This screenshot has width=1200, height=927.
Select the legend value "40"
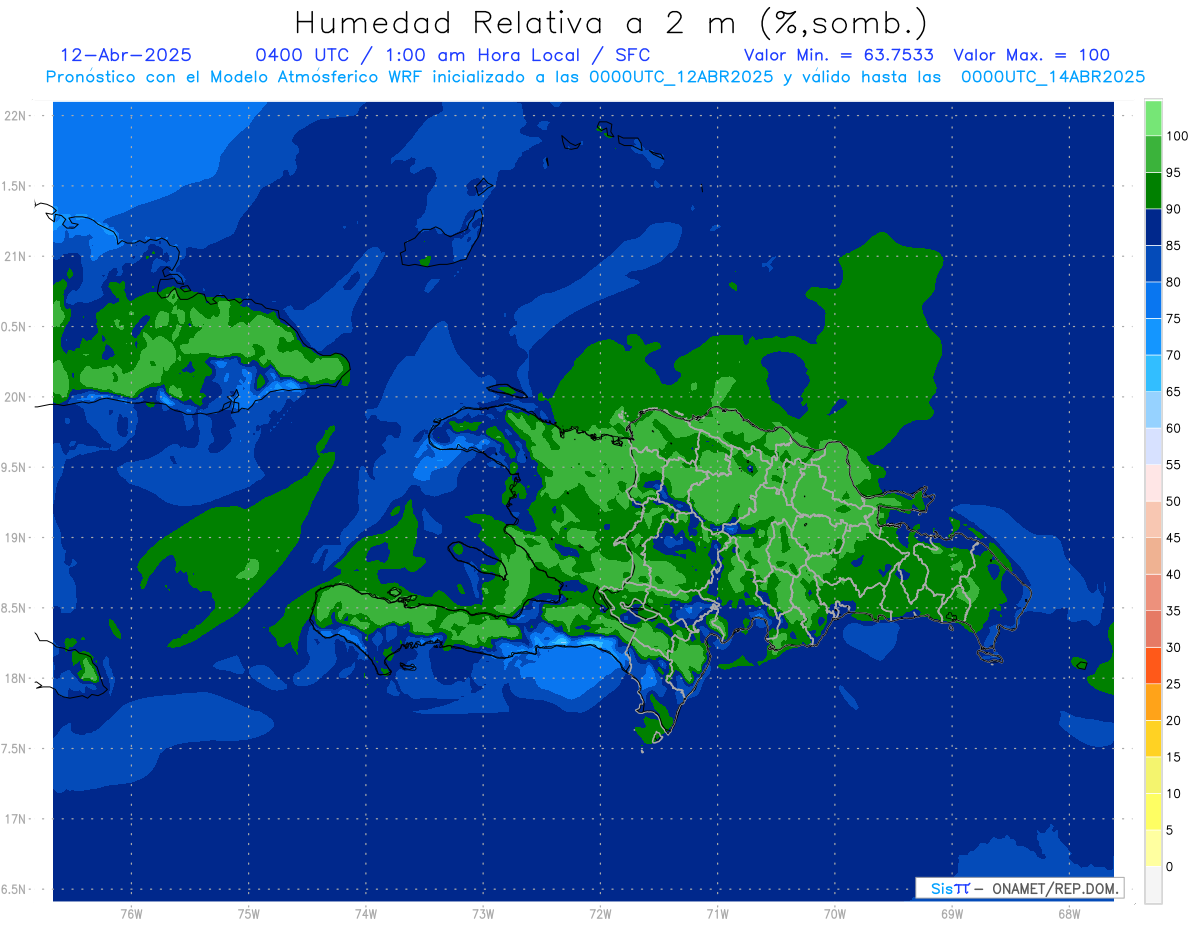point(1173,574)
